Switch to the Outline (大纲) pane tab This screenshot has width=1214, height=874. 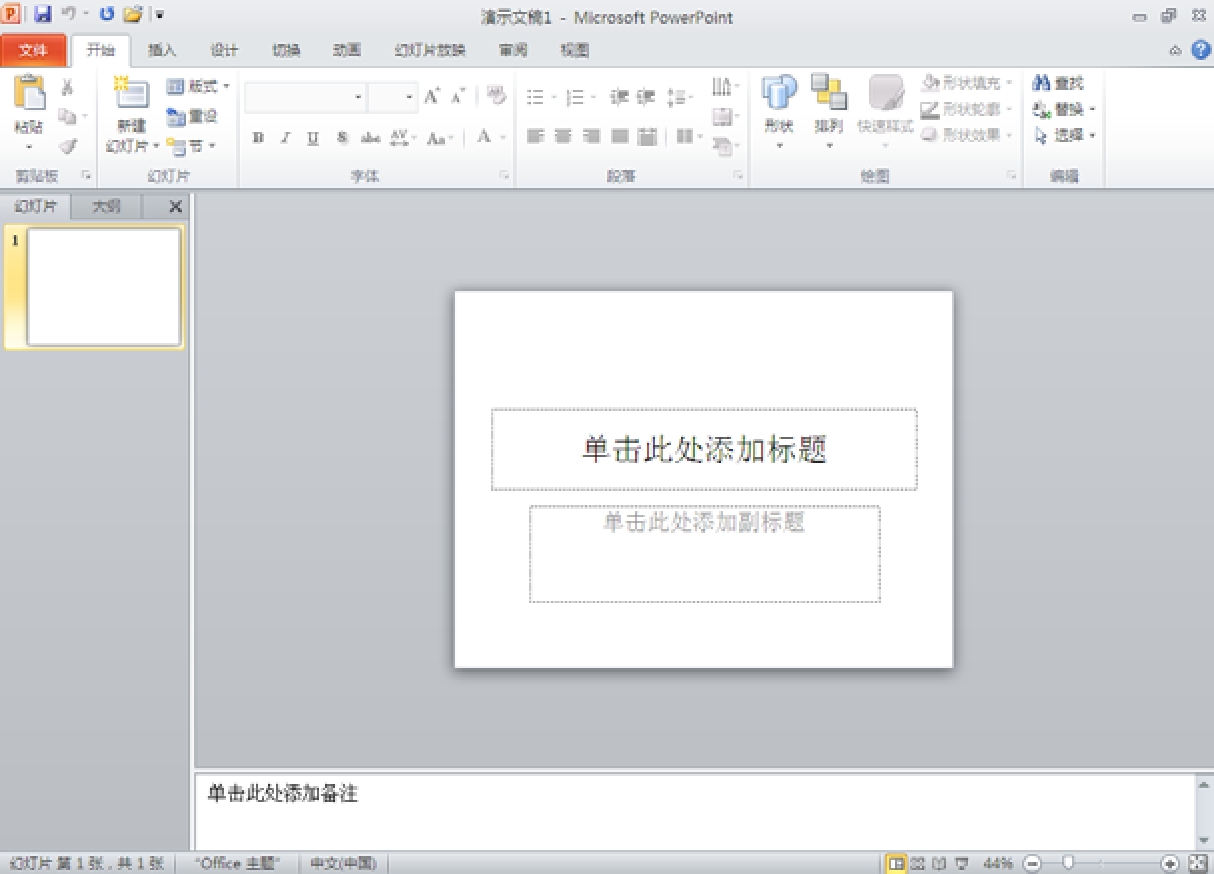pos(106,207)
